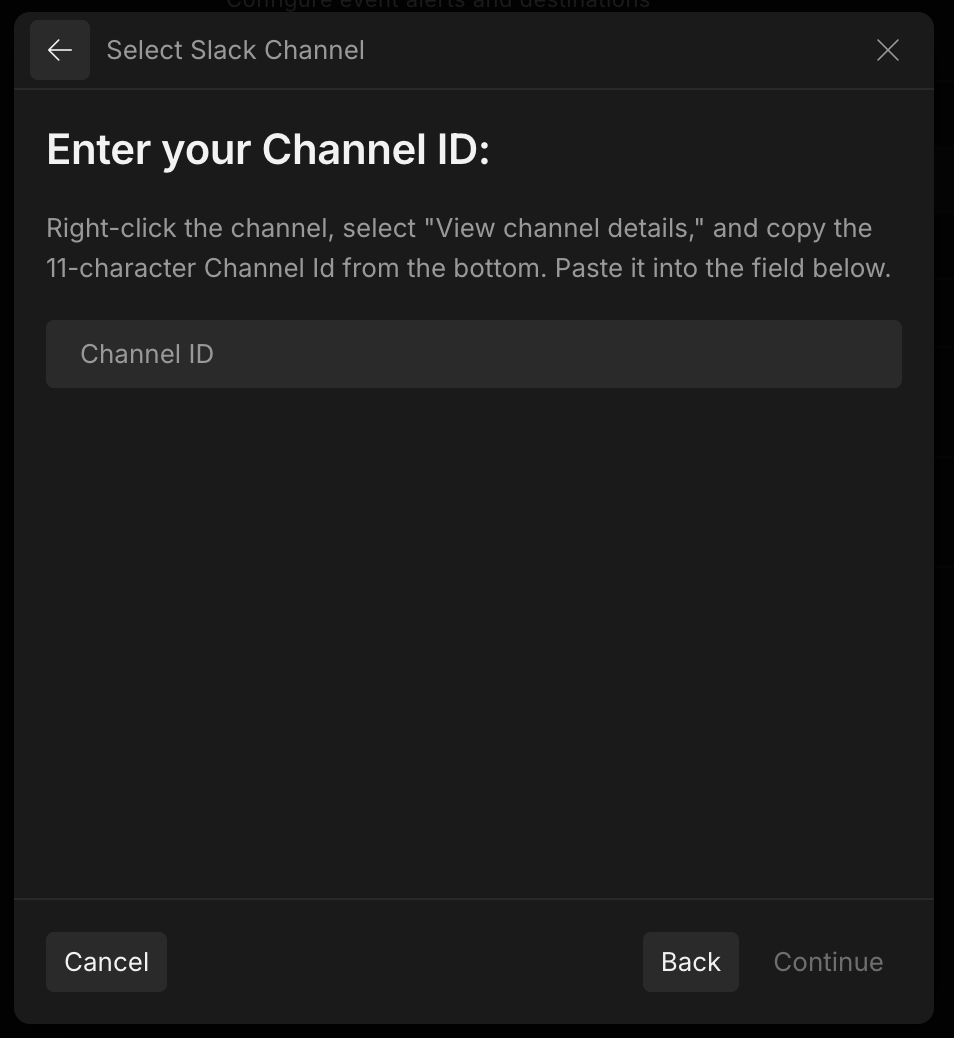Click the Continue button
Image resolution: width=954 pixels, height=1038 pixels.
(x=828, y=962)
